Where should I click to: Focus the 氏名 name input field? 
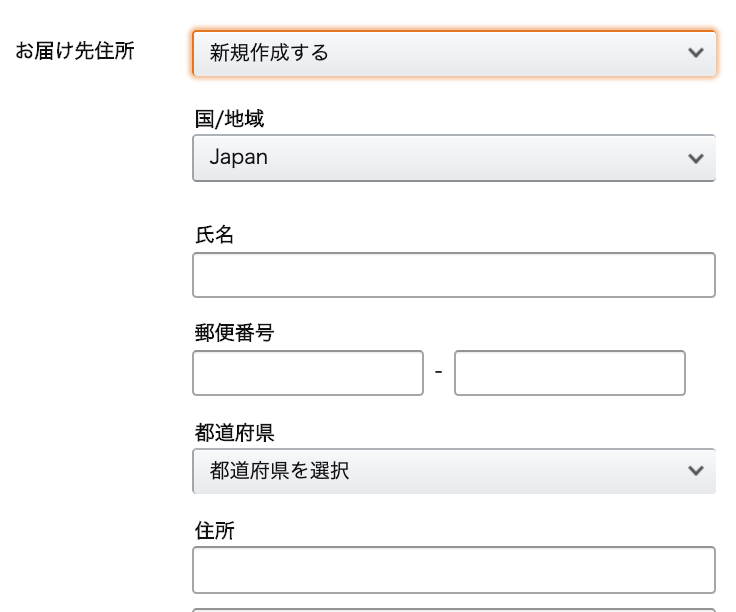click(454, 275)
